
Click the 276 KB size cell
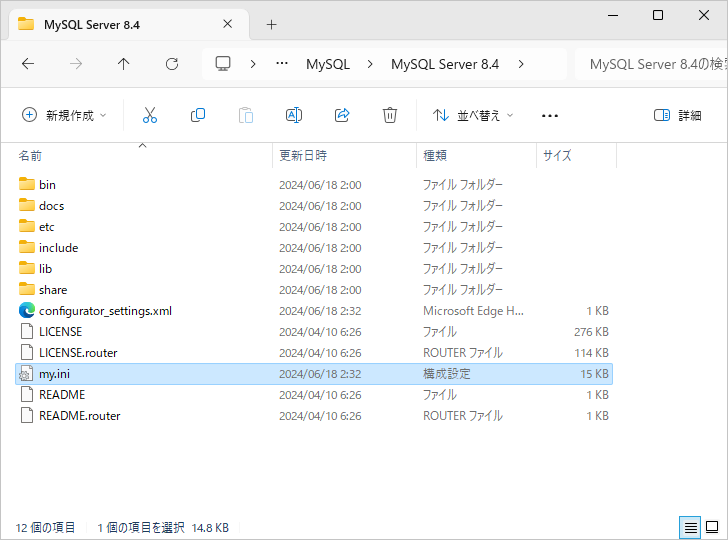pos(591,332)
